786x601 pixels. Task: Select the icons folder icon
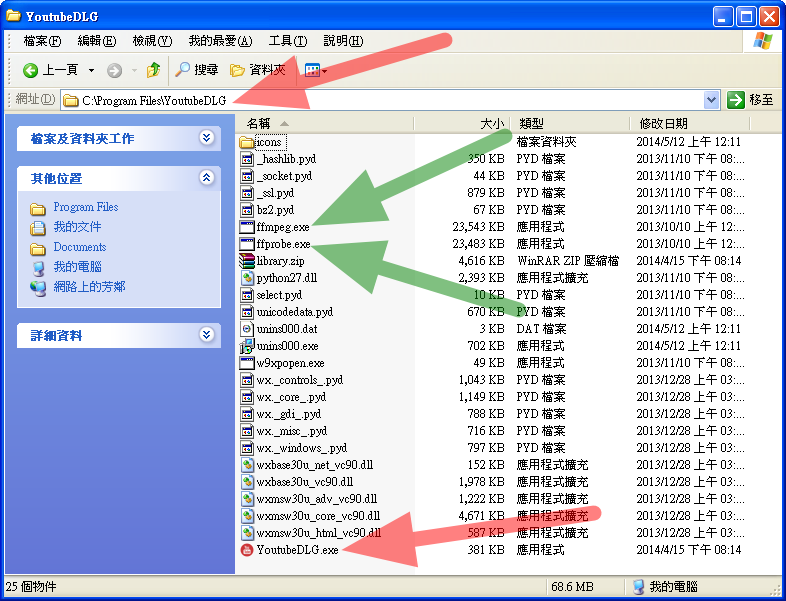pyautogui.click(x=247, y=142)
